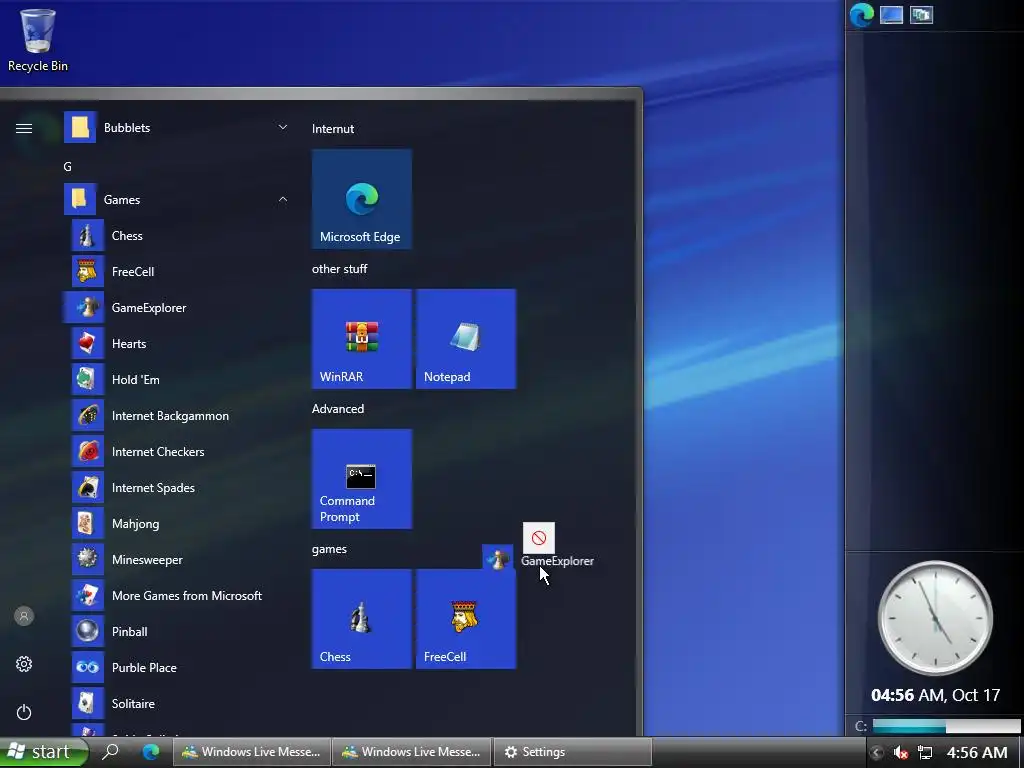The width and height of the screenshot is (1024, 768).
Task: Click the Hold 'Em icon
Action: click(88, 379)
